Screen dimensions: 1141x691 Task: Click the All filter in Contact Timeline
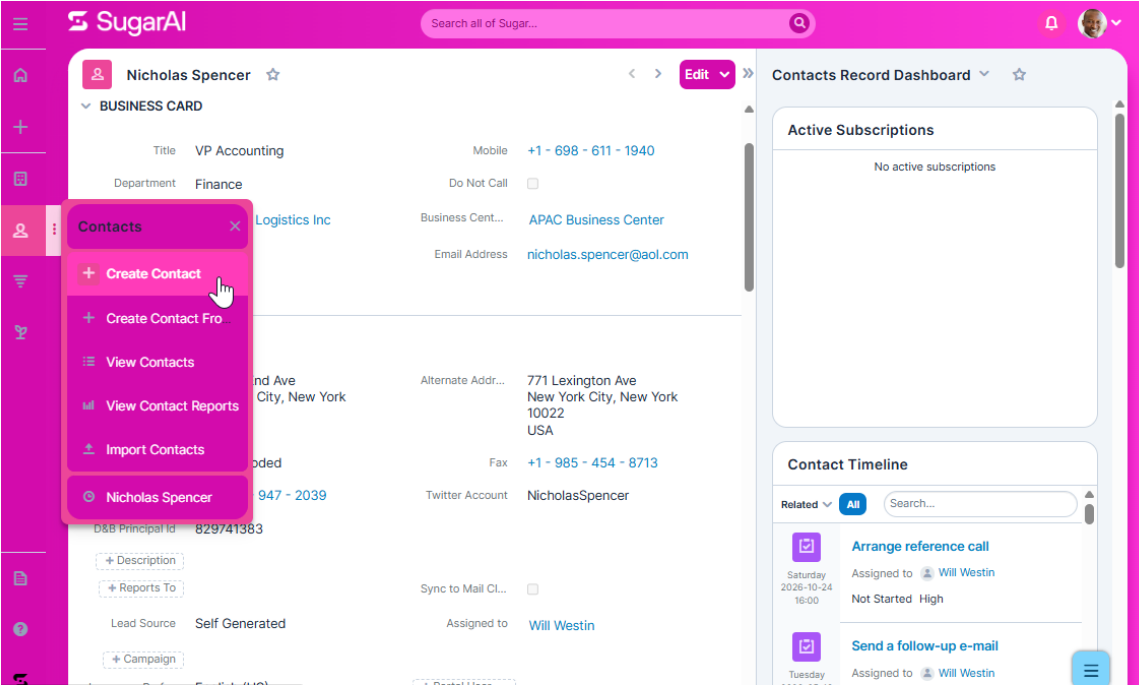[x=853, y=504]
